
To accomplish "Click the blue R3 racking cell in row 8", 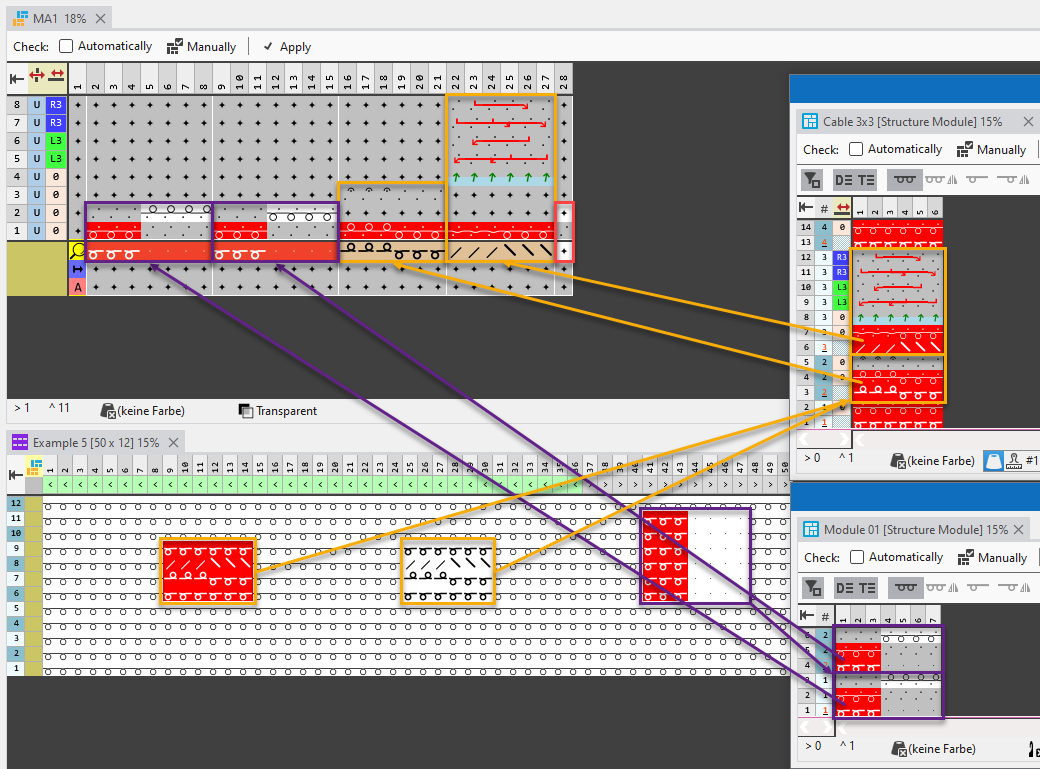I will 56,104.
